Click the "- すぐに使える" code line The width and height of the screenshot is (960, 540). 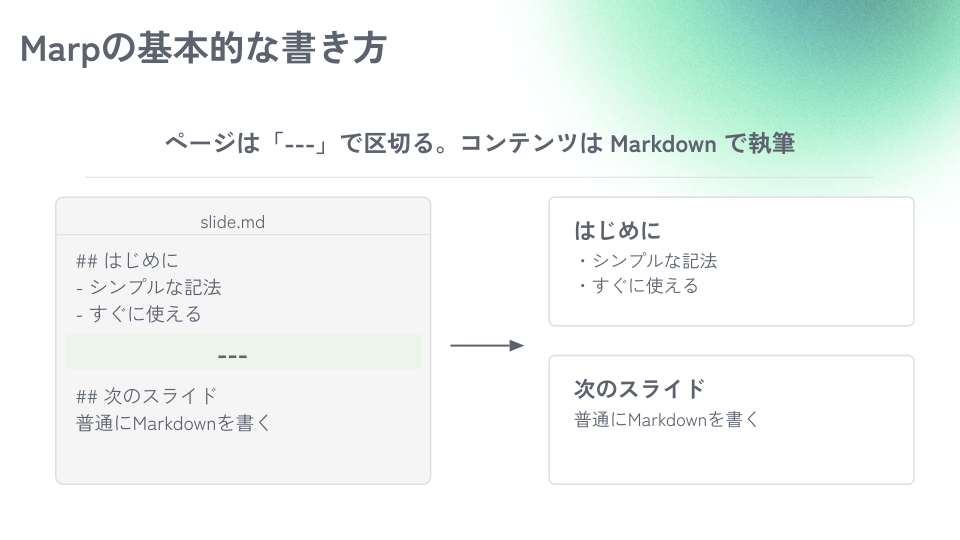pos(138,314)
